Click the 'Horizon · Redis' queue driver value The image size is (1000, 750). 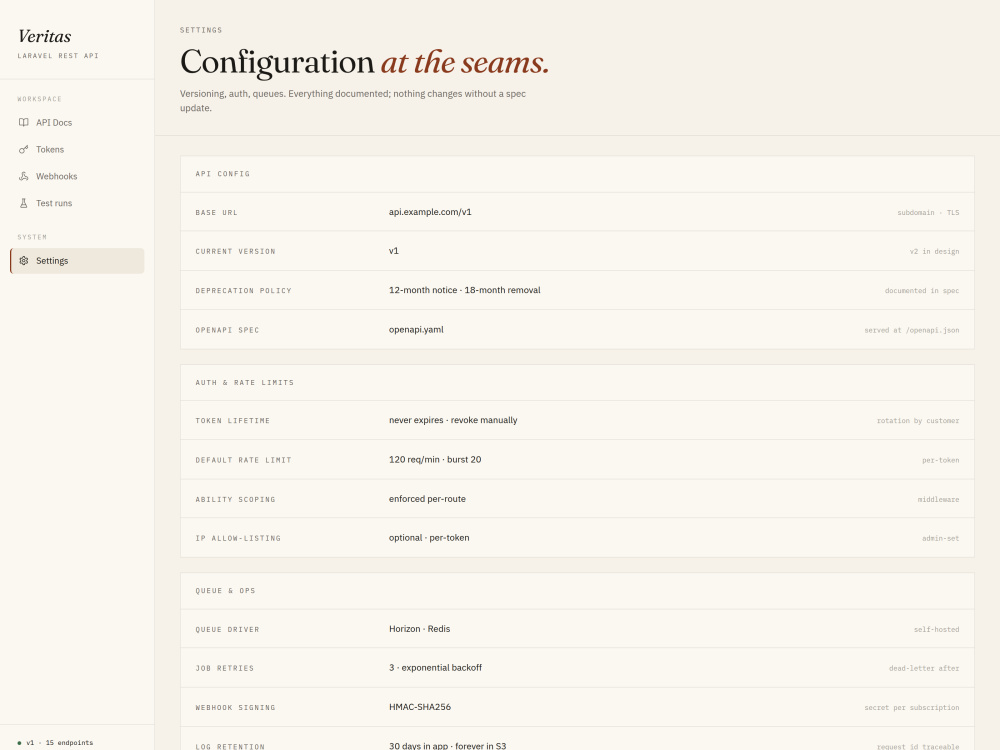pos(420,629)
